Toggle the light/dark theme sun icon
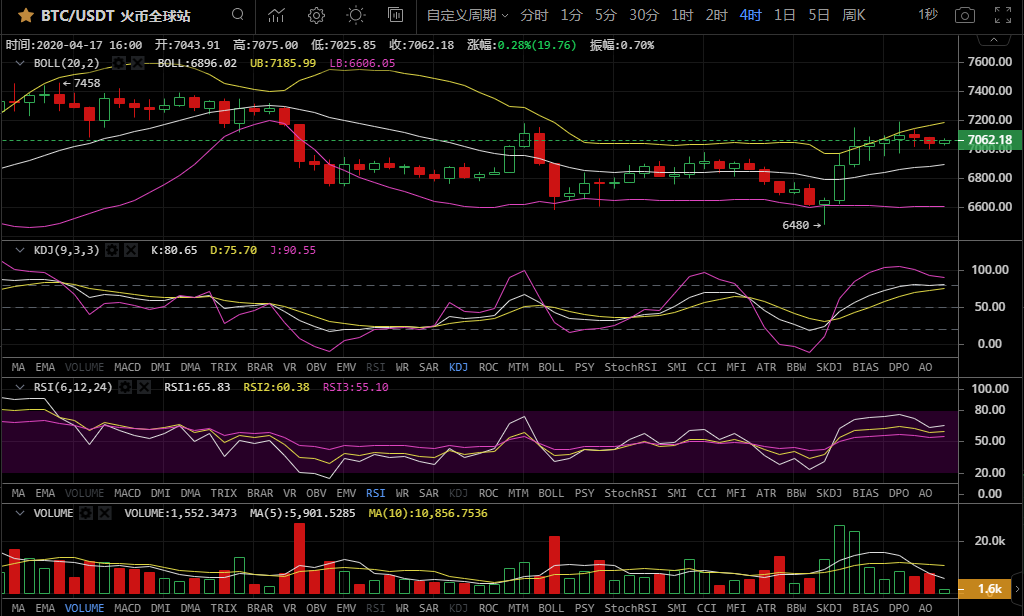1024x616 pixels. click(356, 15)
